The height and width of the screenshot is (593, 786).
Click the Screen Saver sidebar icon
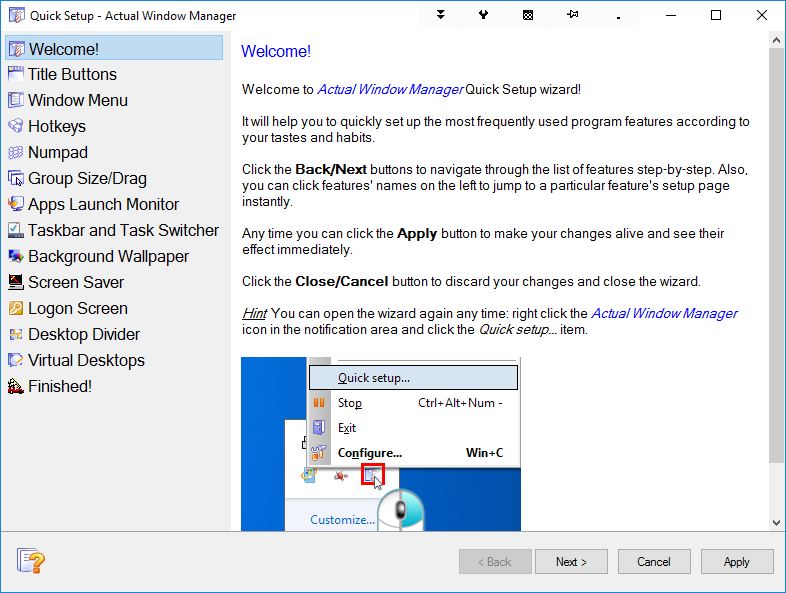click(x=16, y=282)
